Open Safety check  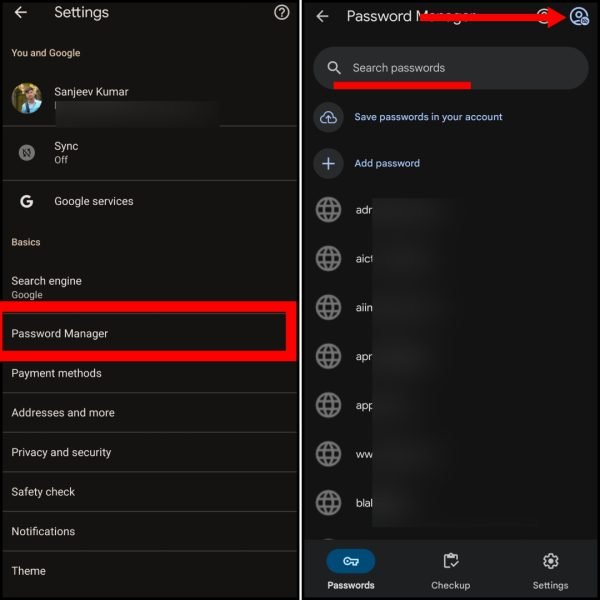click(x=150, y=492)
